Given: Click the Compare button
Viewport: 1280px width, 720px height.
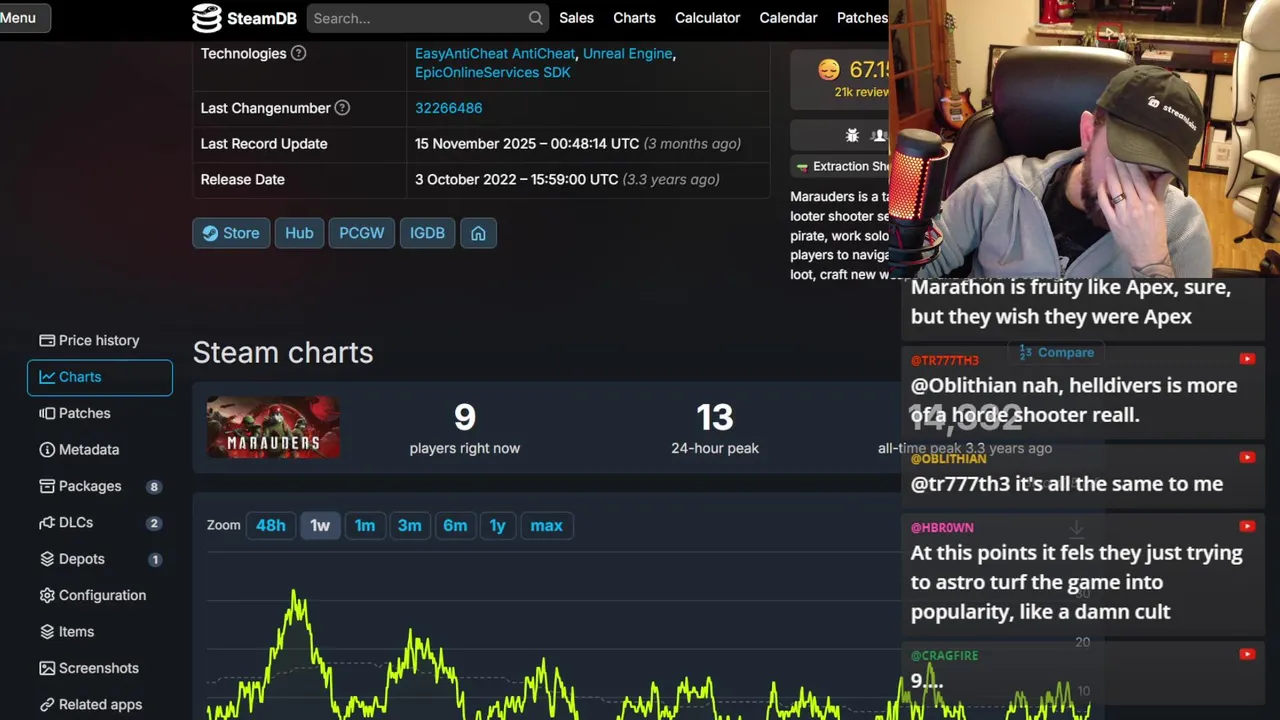Looking at the screenshot, I should [1056, 352].
